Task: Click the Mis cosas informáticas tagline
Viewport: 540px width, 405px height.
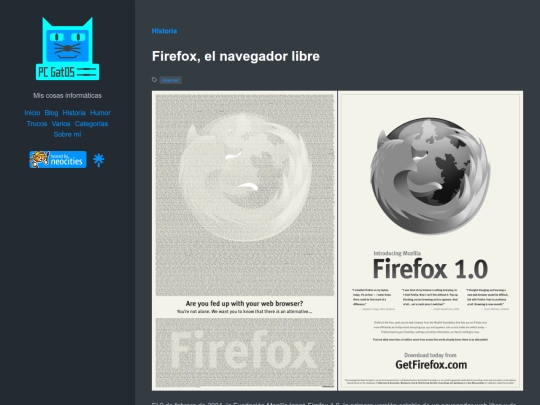Action: click(68, 95)
